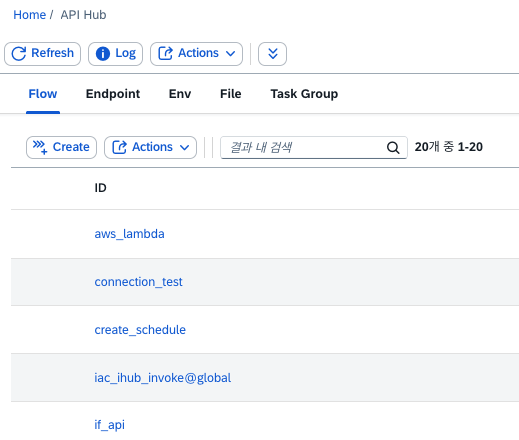This screenshot has width=519, height=440.
Task: Expand the double-chevron overflow button
Action: (272, 54)
